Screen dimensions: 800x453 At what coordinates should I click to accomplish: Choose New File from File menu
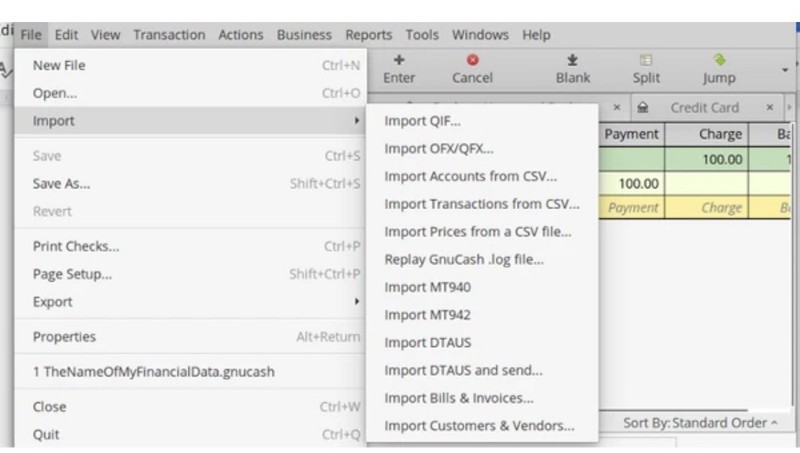tap(189, 65)
